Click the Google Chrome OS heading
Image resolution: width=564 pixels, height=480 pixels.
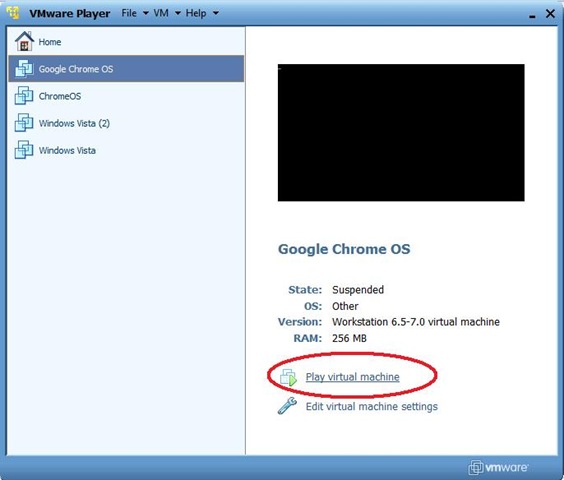(344, 249)
